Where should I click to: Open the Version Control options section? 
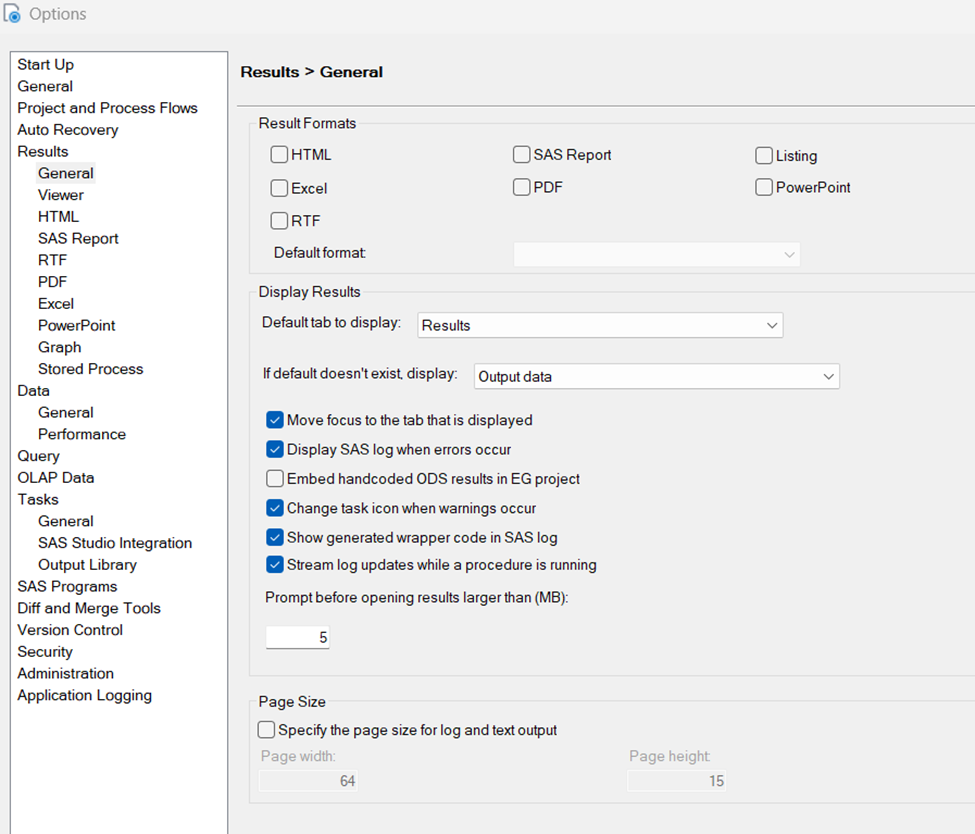tap(69, 629)
